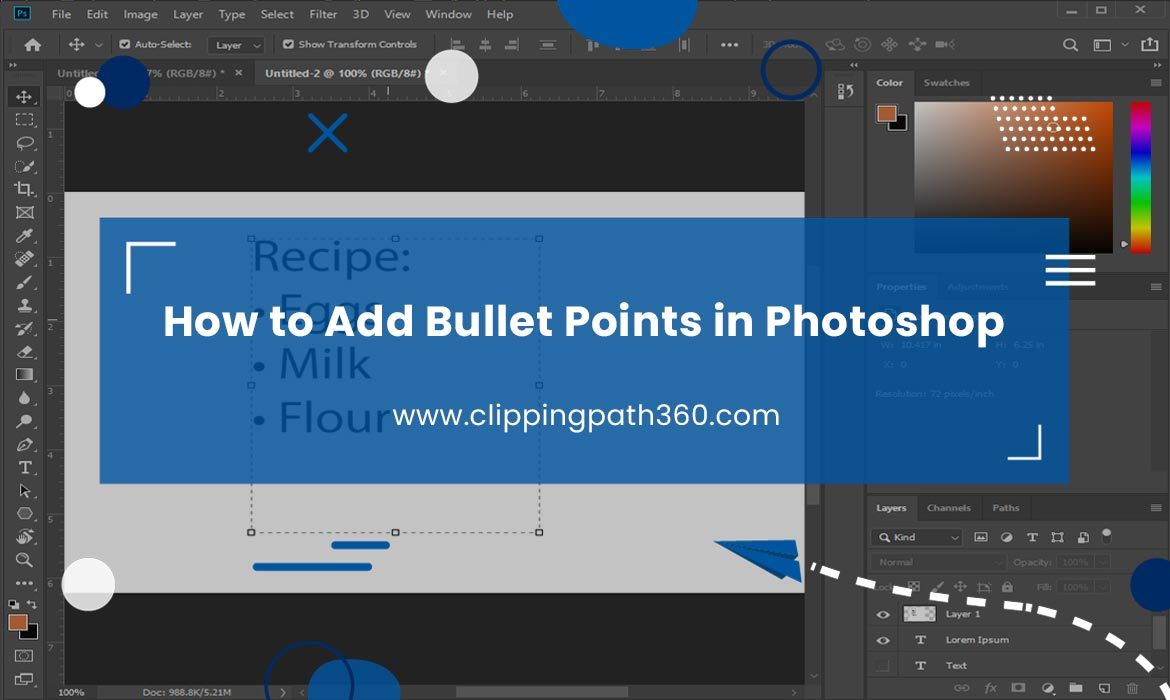Open the Layer menu

click(x=188, y=14)
